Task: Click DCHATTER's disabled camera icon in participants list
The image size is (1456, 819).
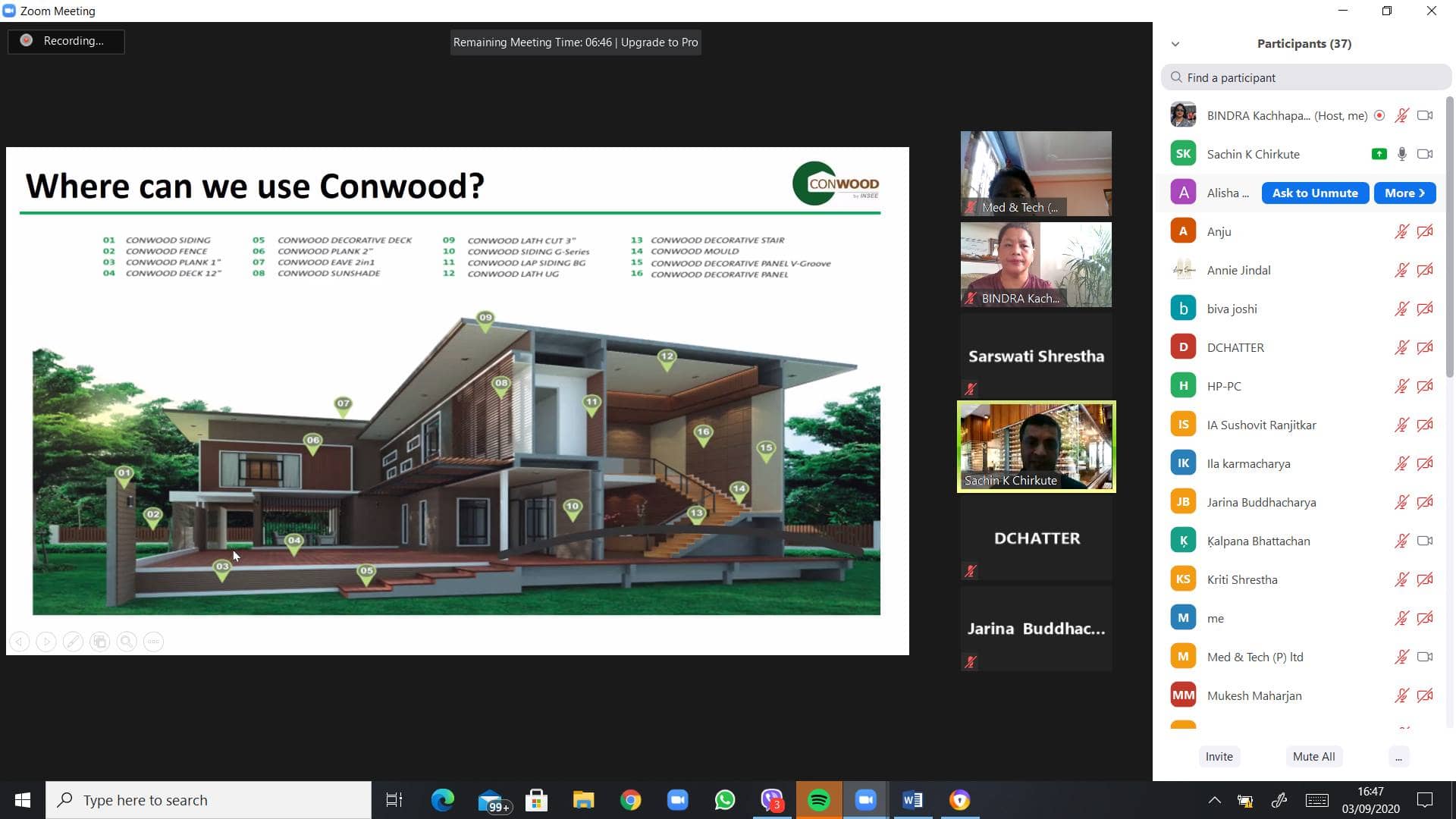Action: [1425, 347]
